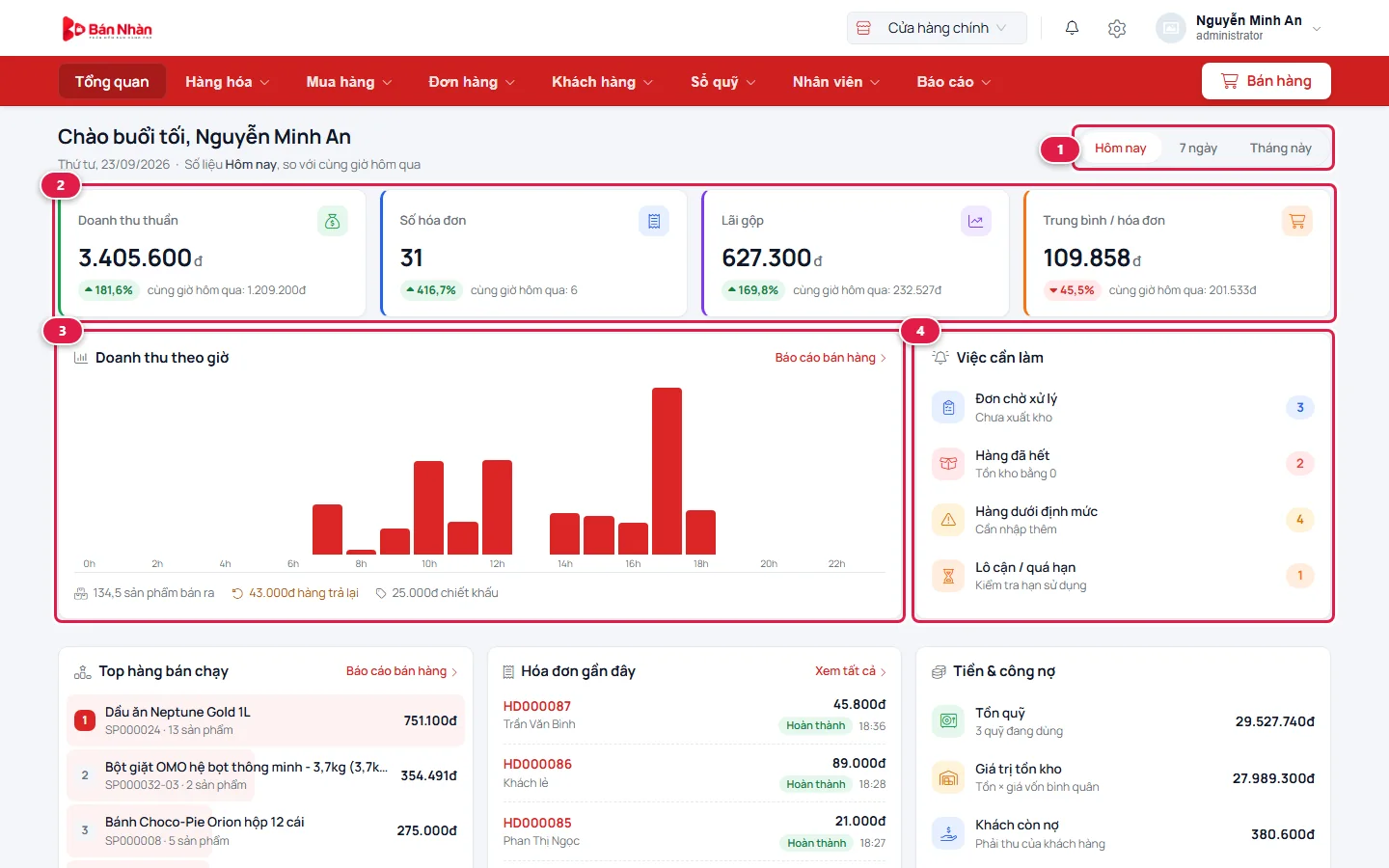Click the clipboard icon for Đơn chờ xử lý
The width and height of the screenshot is (1389, 868).
tap(948, 407)
